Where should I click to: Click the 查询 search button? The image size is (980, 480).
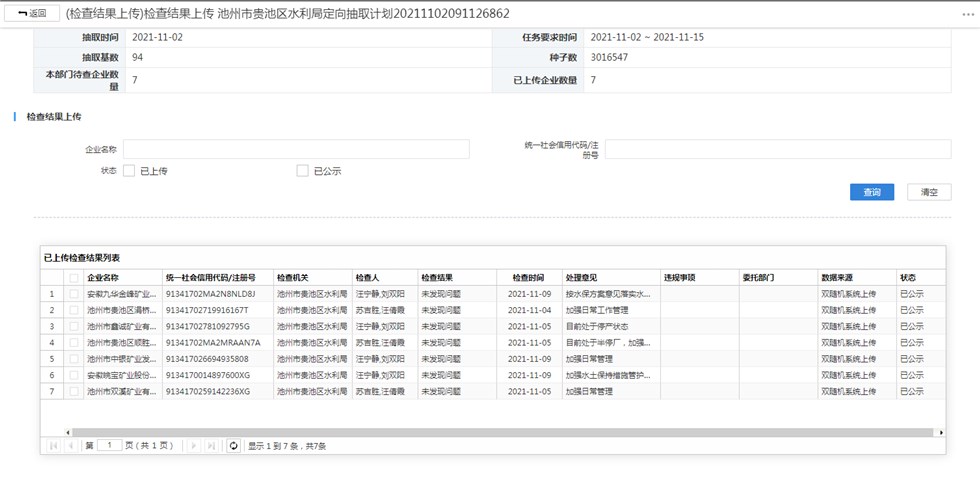pyautogui.click(x=871, y=192)
